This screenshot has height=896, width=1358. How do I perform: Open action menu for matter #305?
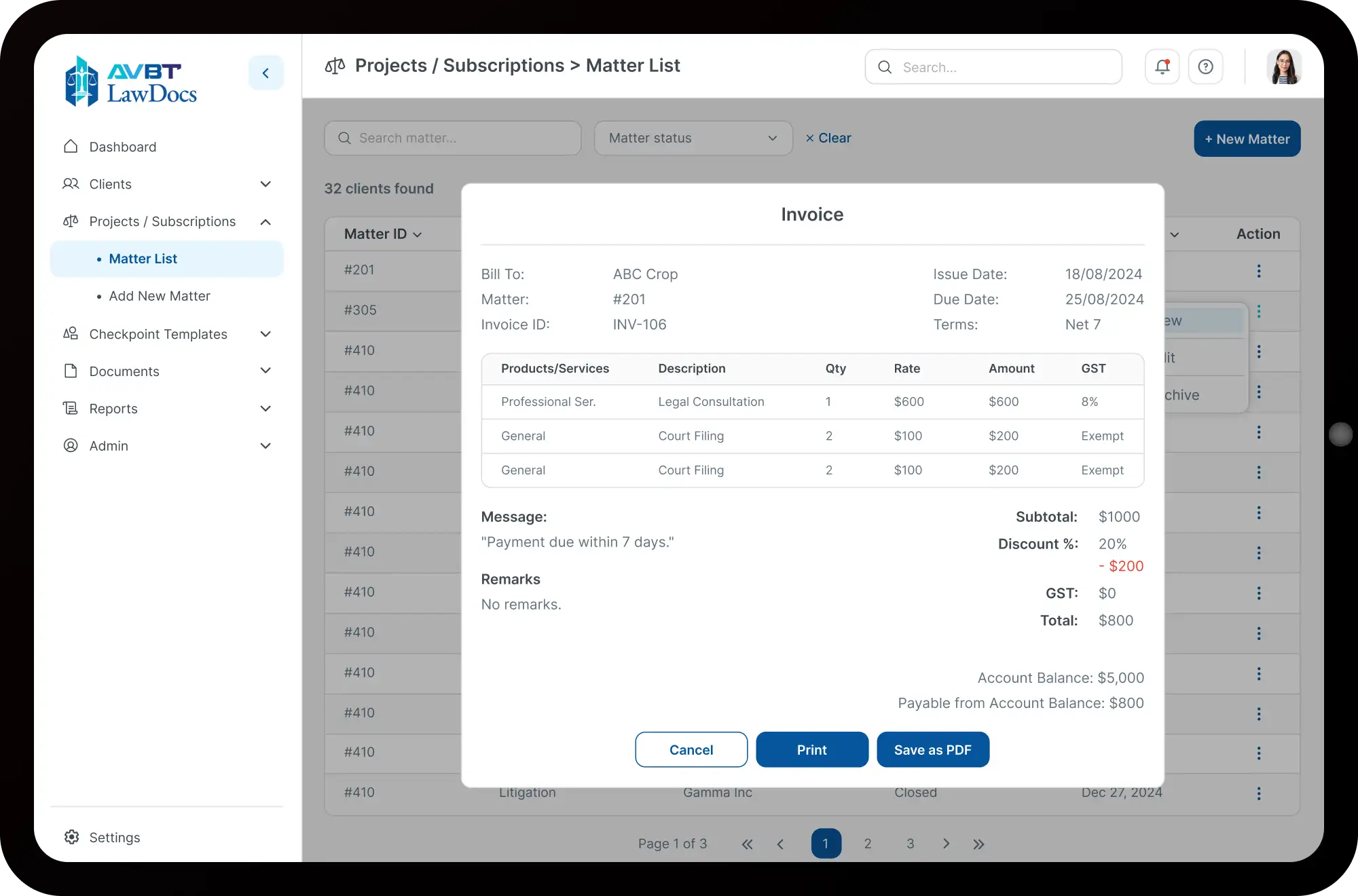[x=1259, y=312]
